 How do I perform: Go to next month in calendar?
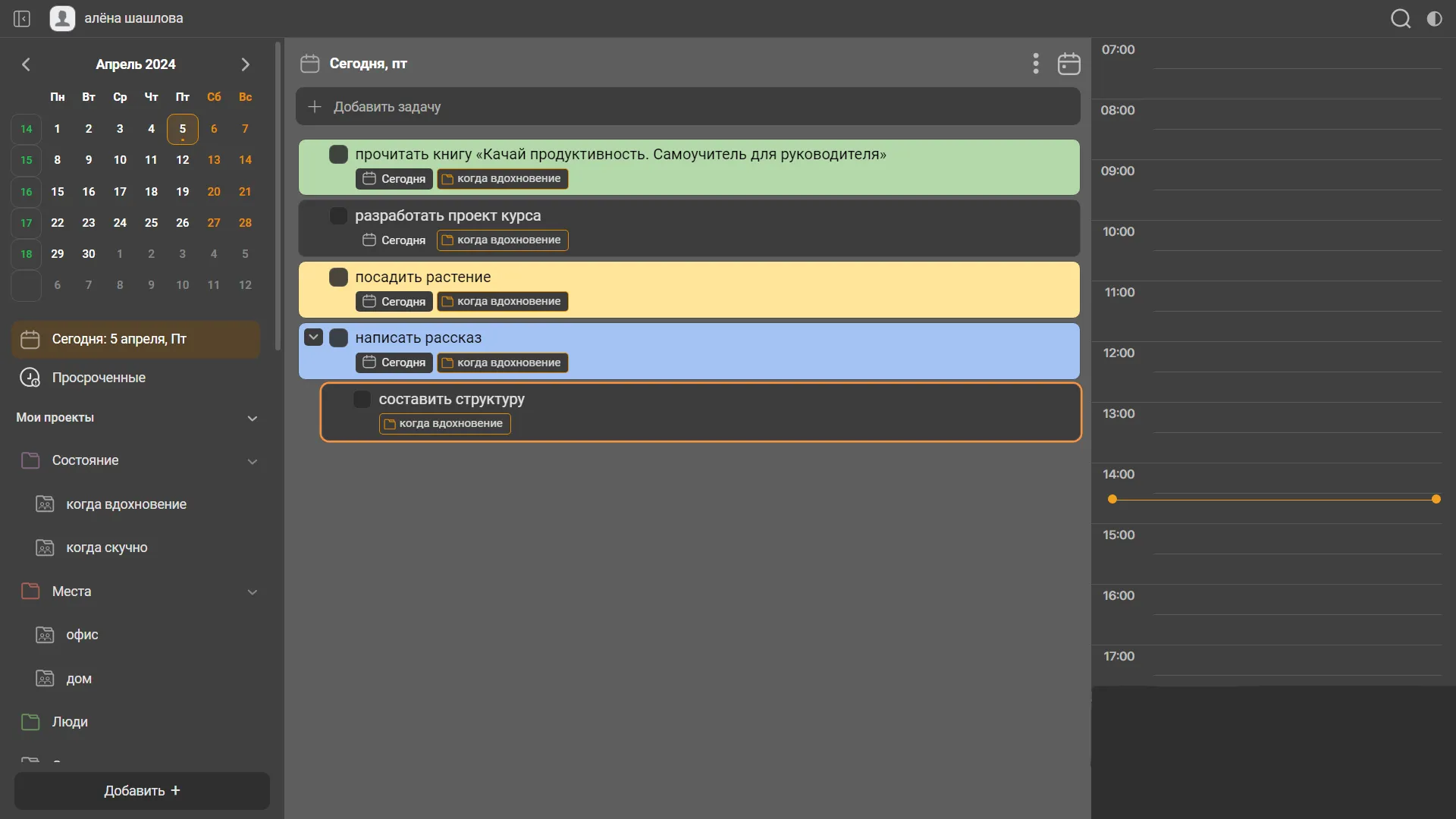(x=245, y=64)
